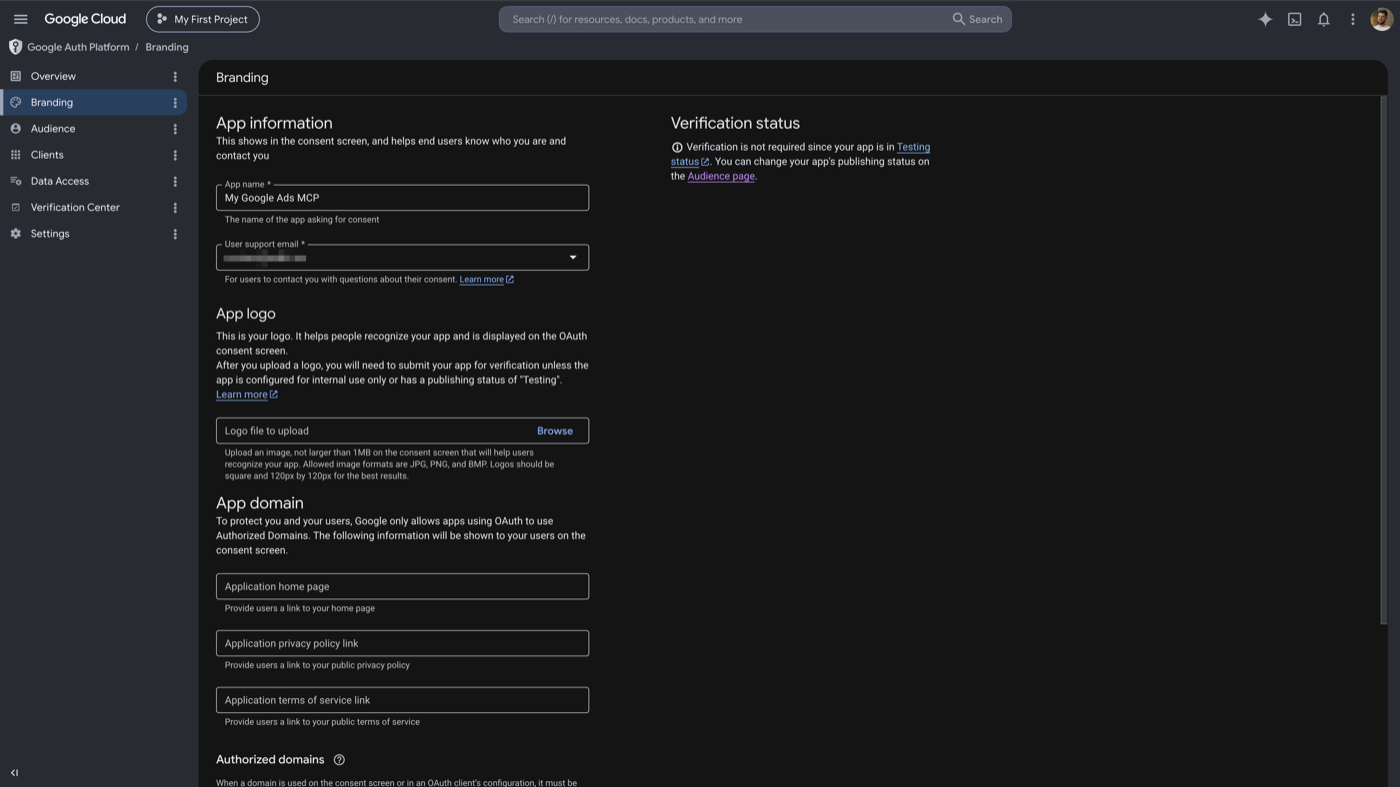Click the Authorized domains help icon
Viewport: 1400px width, 787px height.
click(339, 760)
